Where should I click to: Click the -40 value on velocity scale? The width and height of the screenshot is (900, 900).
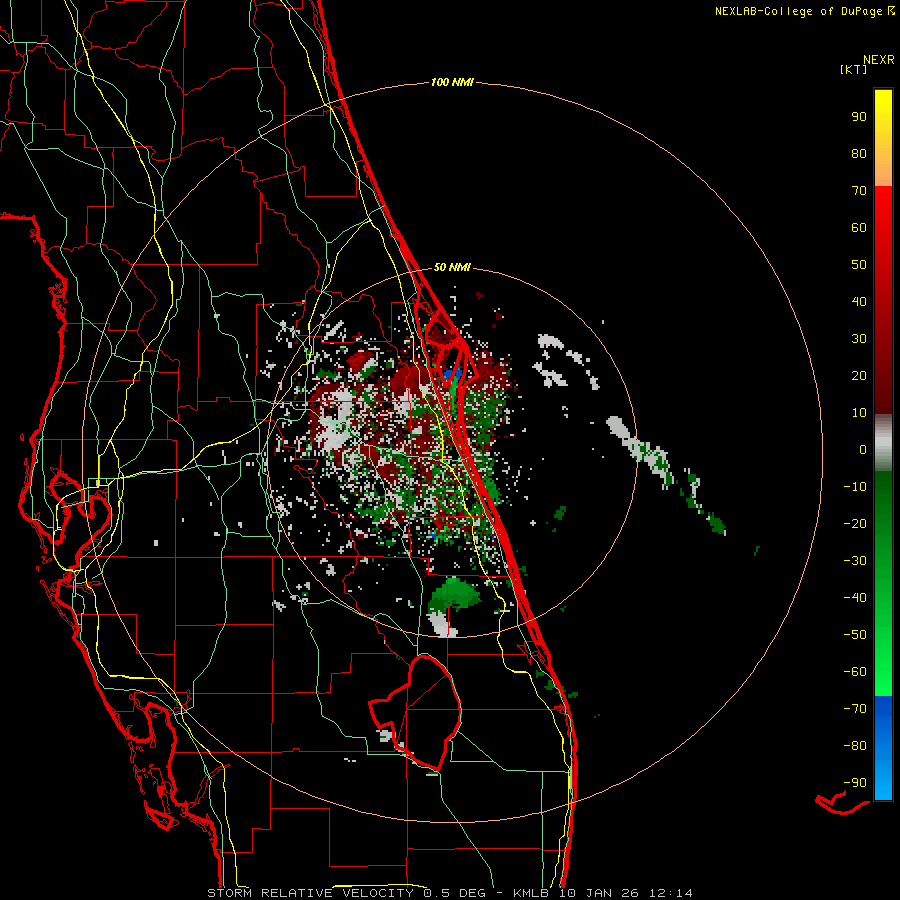click(x=855, y=598)
